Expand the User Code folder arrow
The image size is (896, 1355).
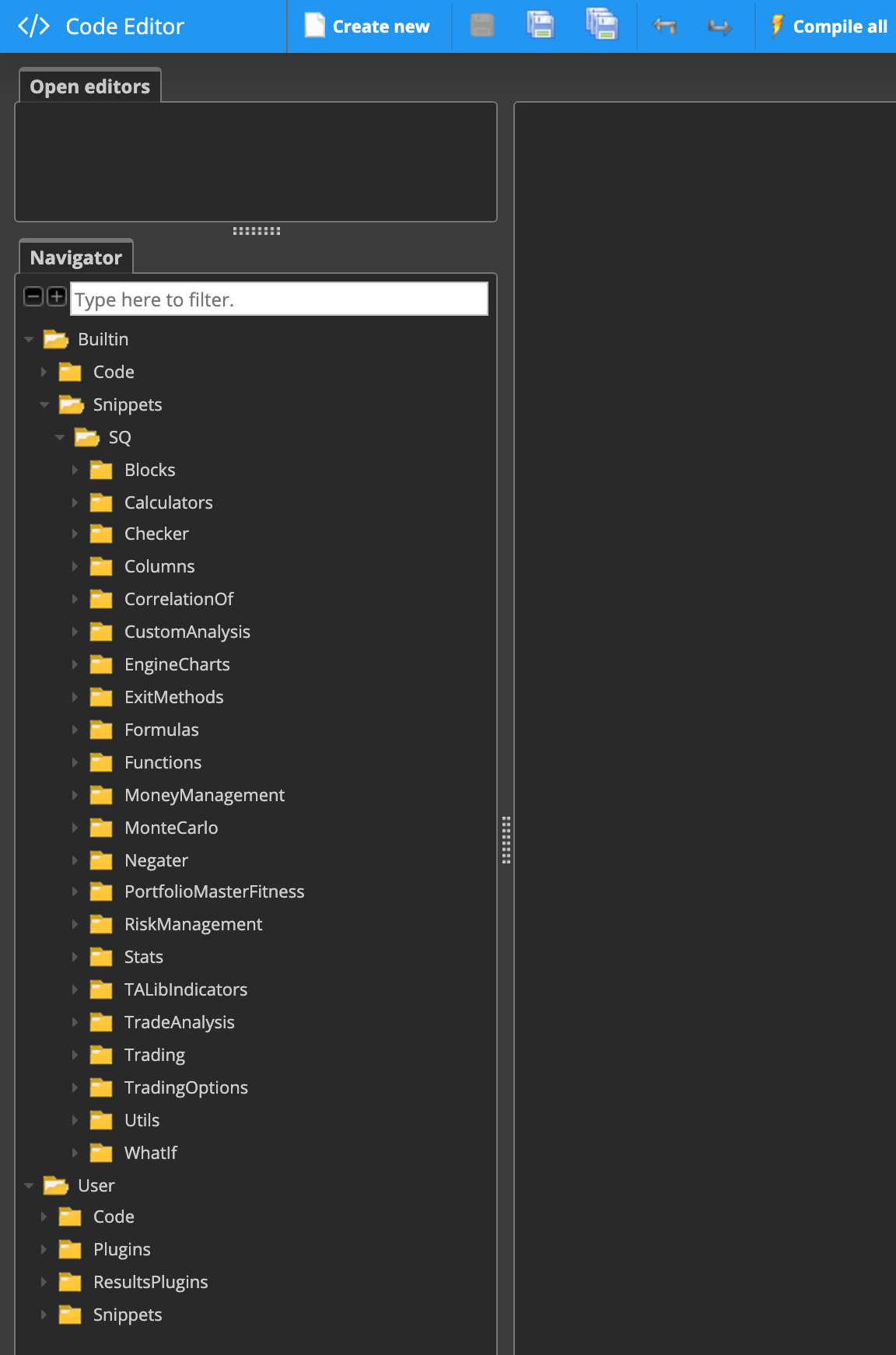44,1217
